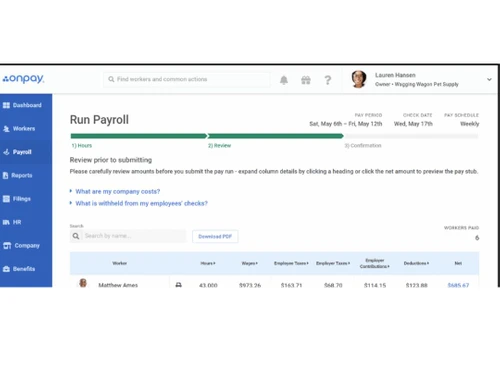This screenshot has width=500, height=375.
Task: Click the Company storefront icon
Action: click(7, 246)
